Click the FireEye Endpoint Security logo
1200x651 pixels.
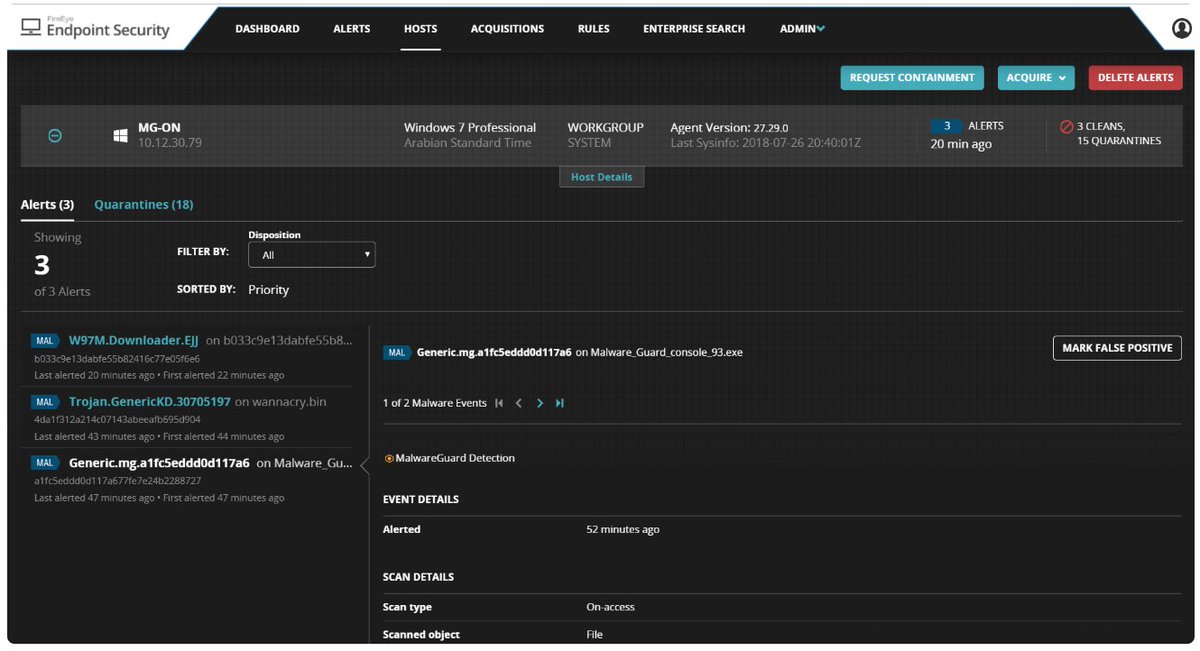click(x=95, y=29)
